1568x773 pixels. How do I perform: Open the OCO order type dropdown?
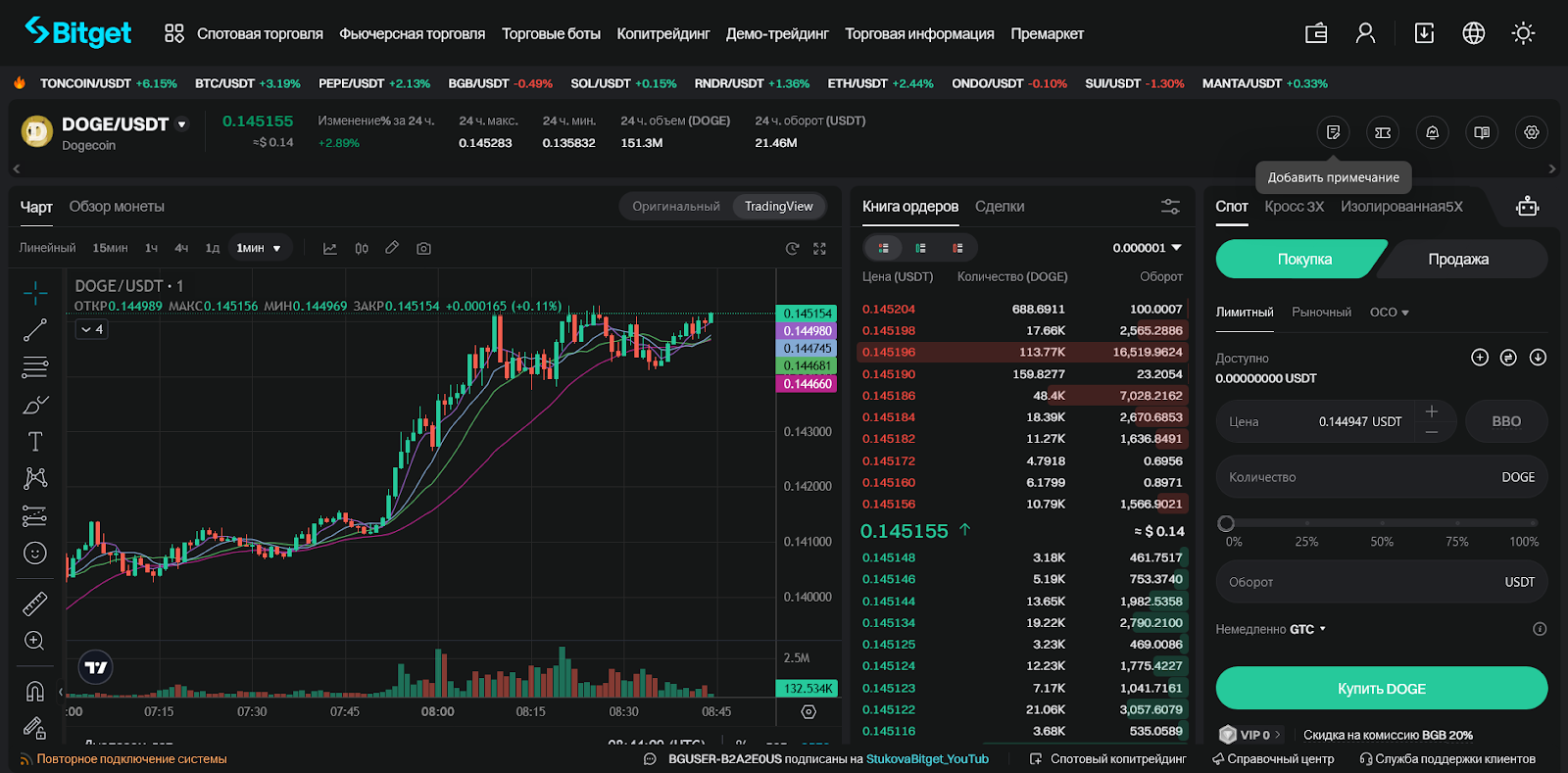click(1390, 313)
